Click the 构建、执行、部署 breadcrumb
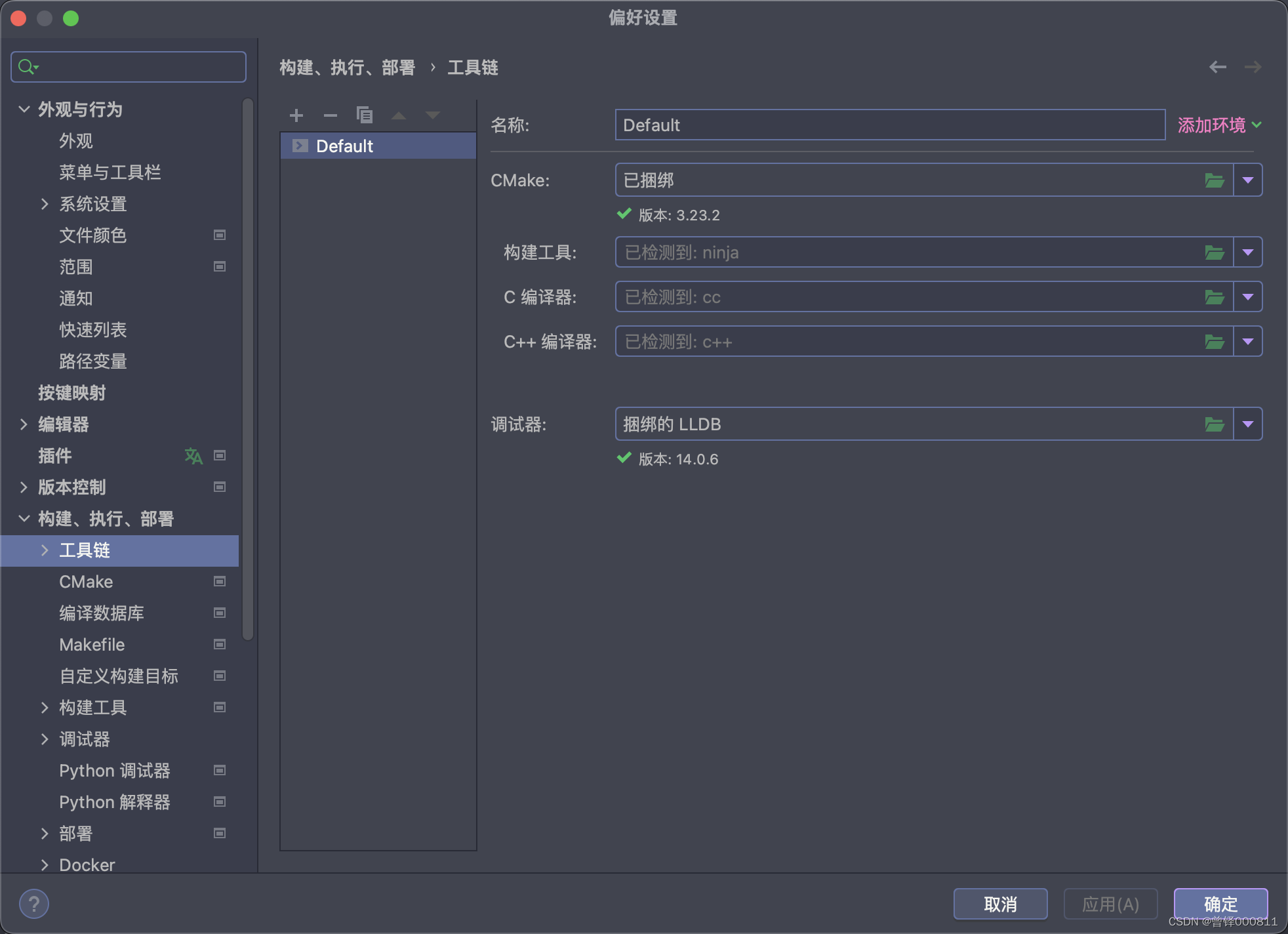Image resolution: width=1288 pixels, height=934 pixels. (x=347, y=68)
